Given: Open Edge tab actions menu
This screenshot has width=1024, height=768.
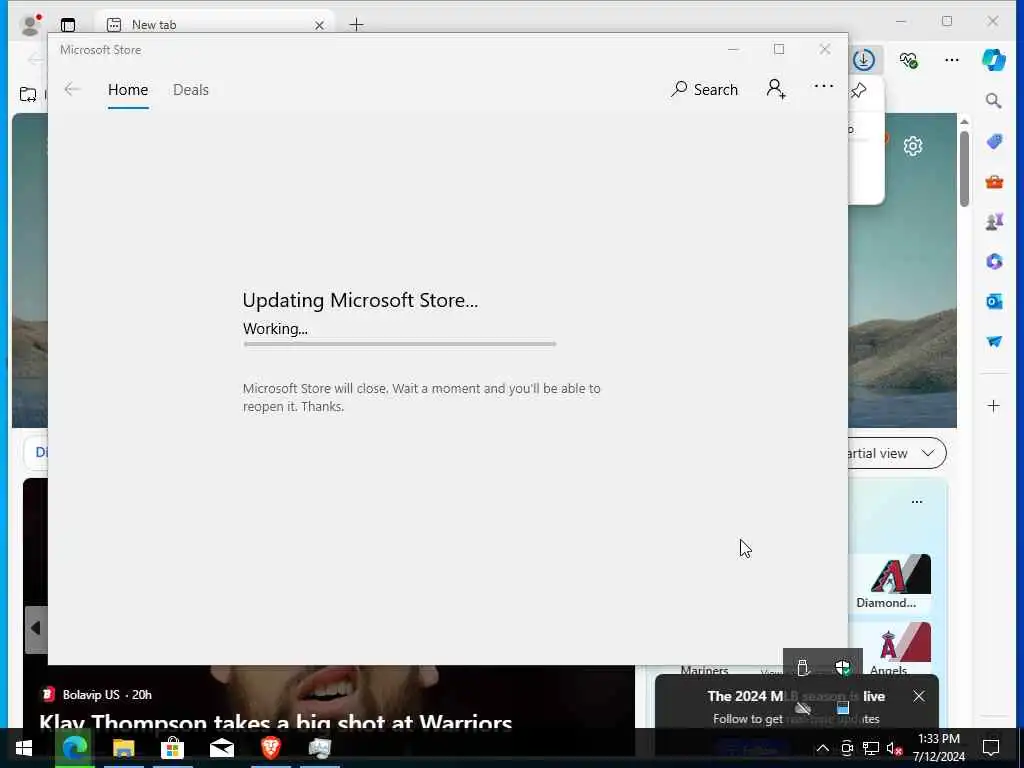Looking at the screenshot, I should 68,25.
